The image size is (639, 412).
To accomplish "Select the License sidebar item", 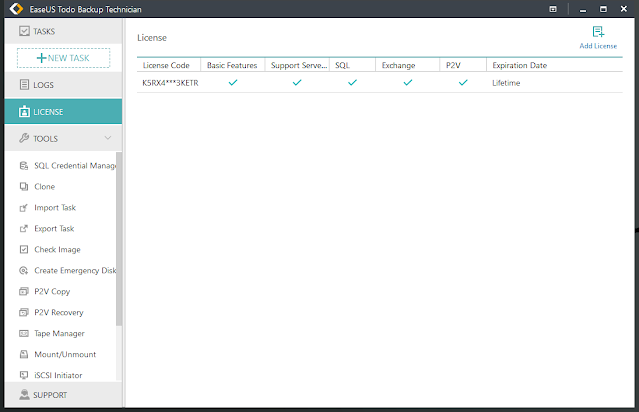I will click(63, 112).
